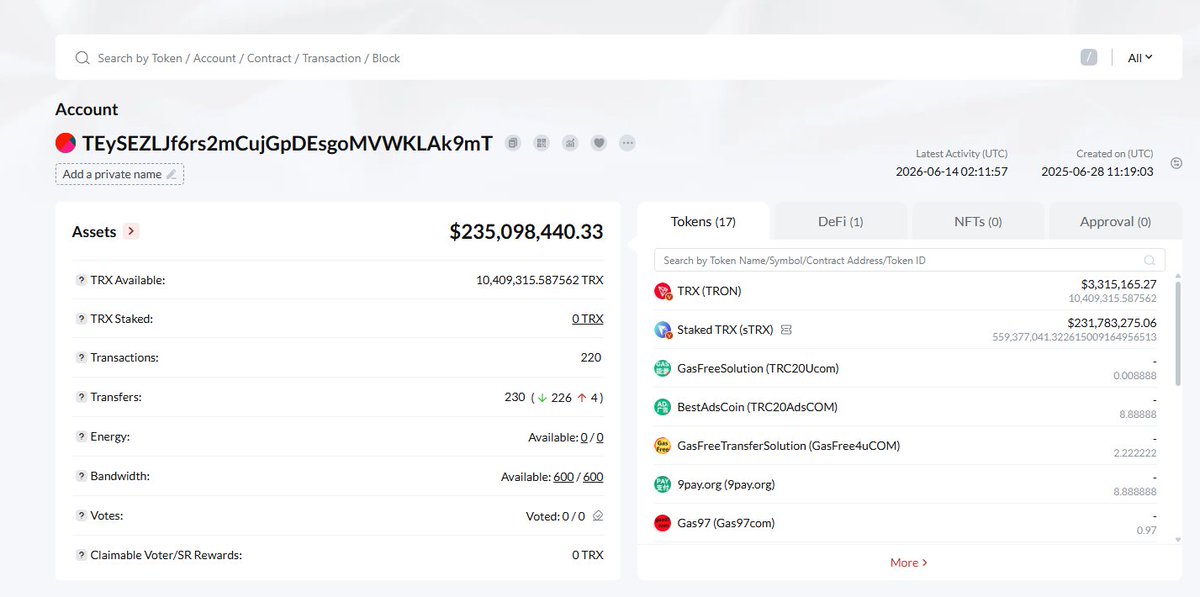This screenshot has height=597, width=1200.
Task: Click the help icon beside TRX Staked
Action: (x=81, y=319)
